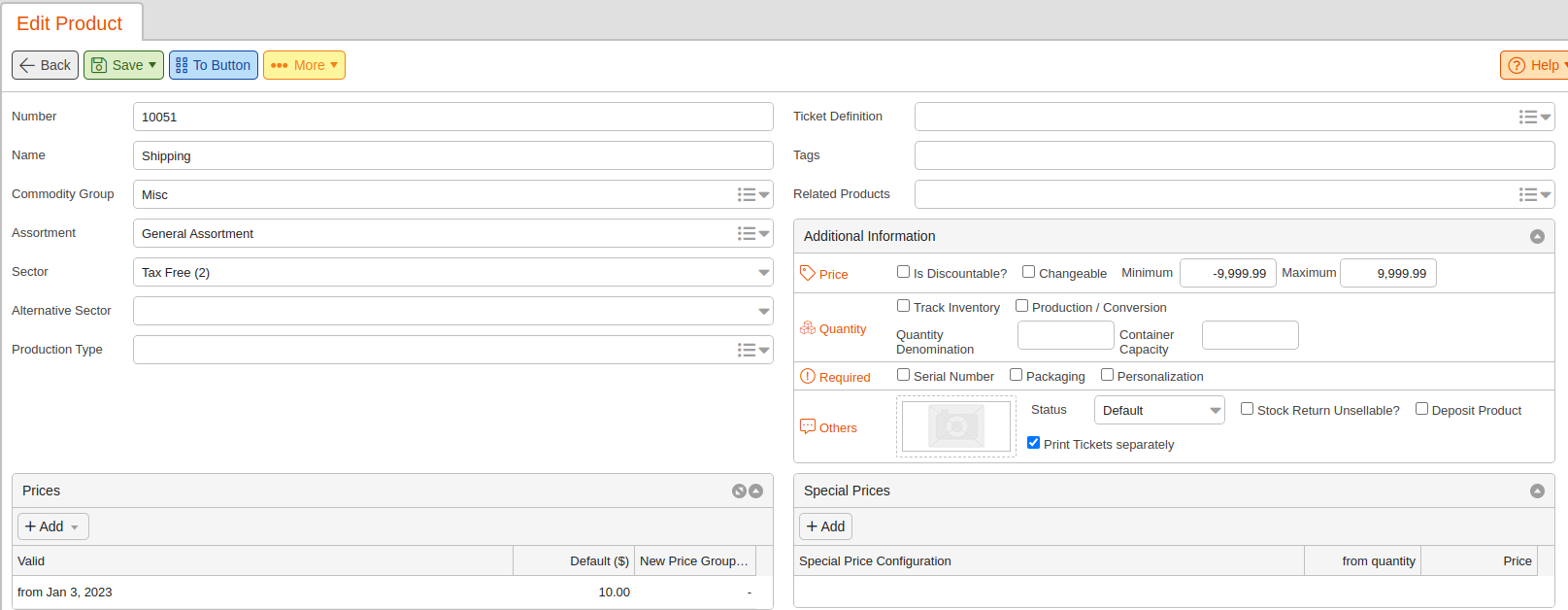Viewport: 1568px width, 610px height.
Task: Open the Status dropdown
Action: coord(1159,410)
